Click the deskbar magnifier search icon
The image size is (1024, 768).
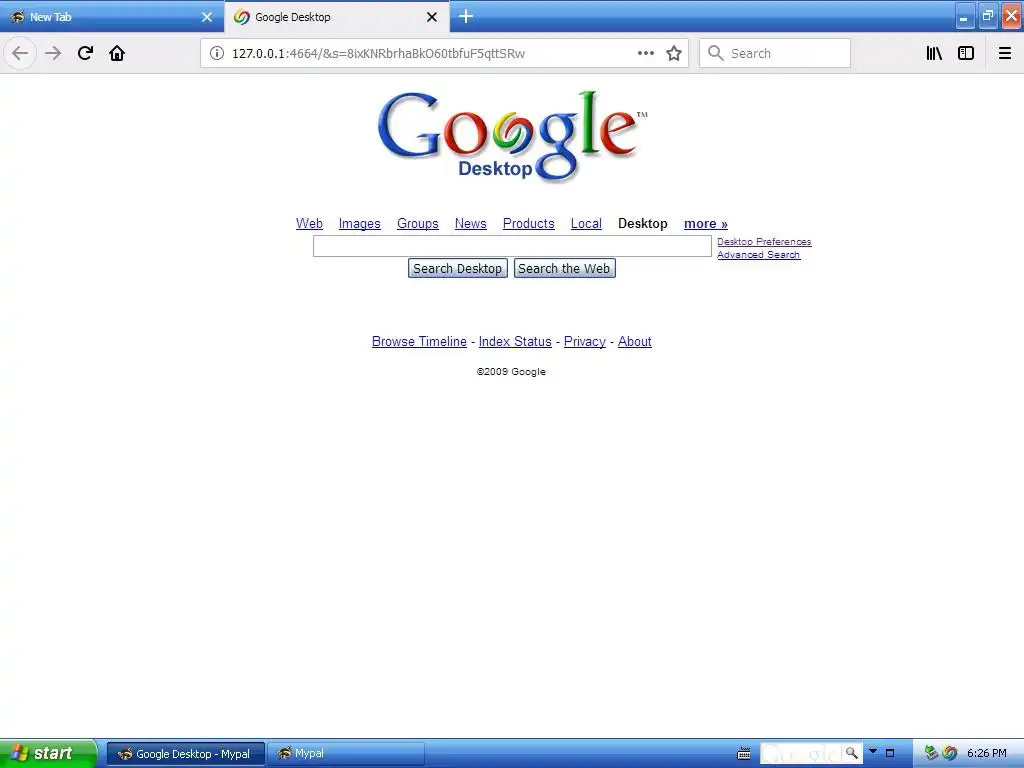tap(851, 753)
